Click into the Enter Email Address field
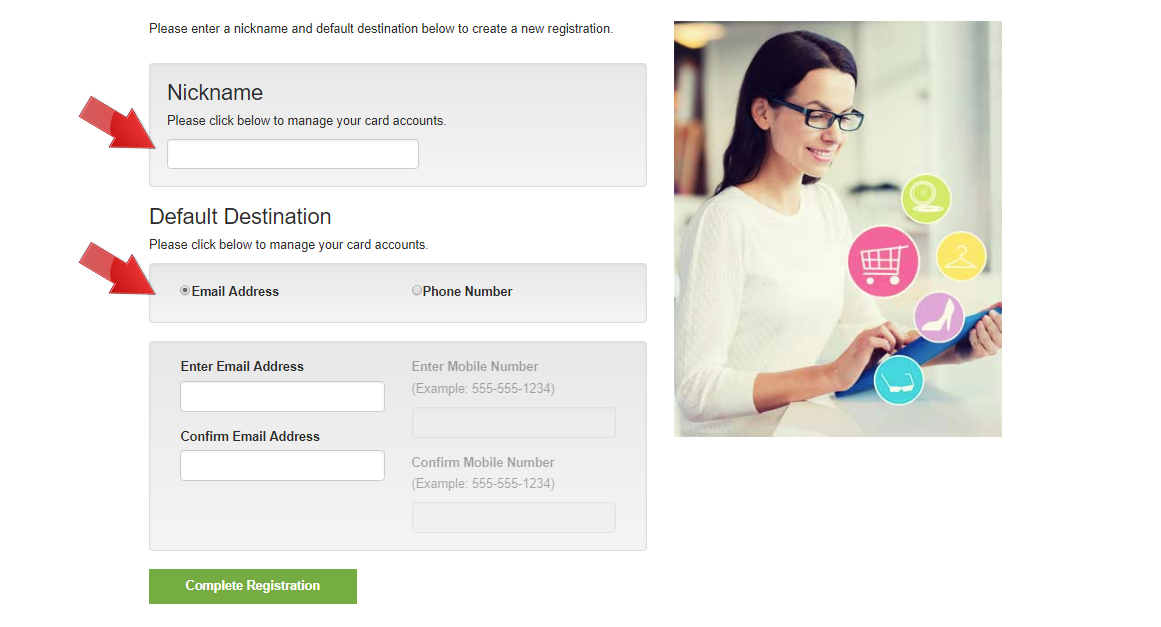Viewport: 1161px width, 627px height. coord(282,397)
